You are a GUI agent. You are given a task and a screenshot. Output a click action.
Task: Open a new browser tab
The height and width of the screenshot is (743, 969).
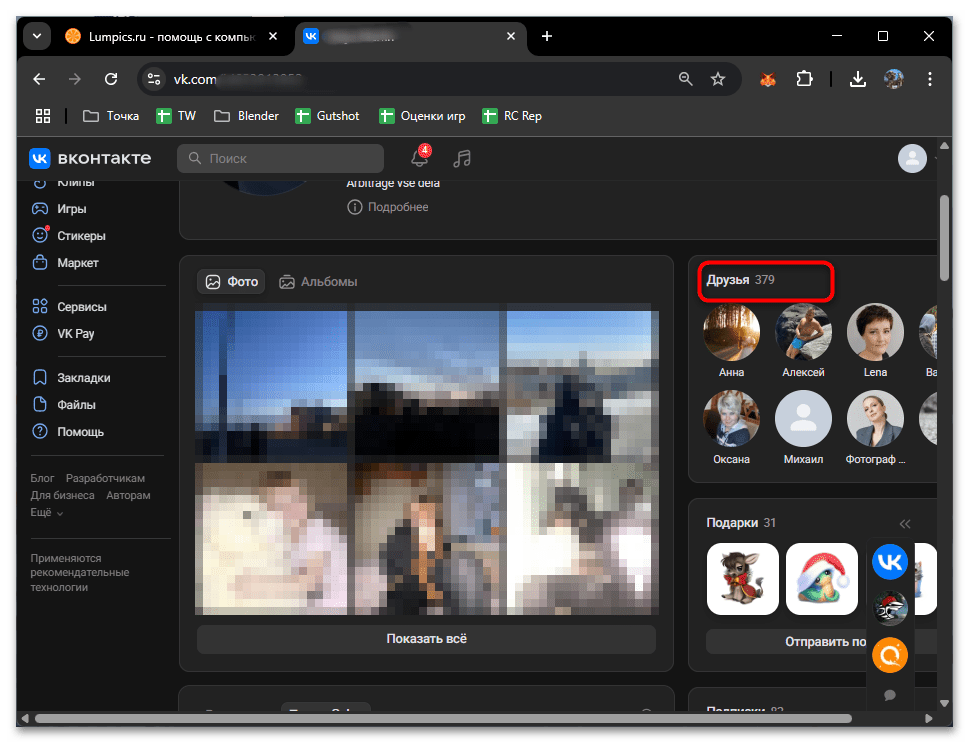point(546,36)
